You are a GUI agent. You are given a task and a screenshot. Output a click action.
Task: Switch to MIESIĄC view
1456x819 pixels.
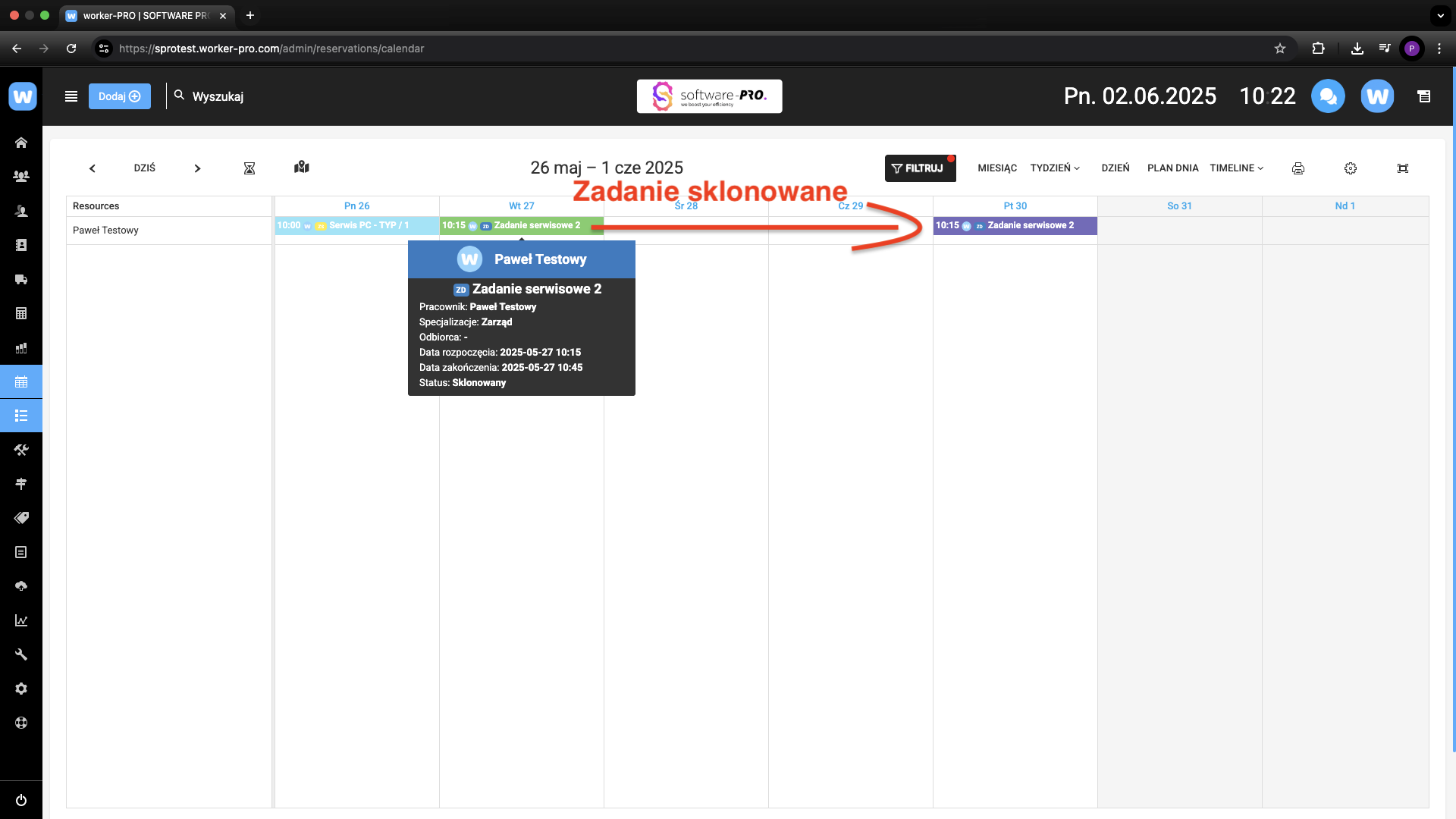997,168
